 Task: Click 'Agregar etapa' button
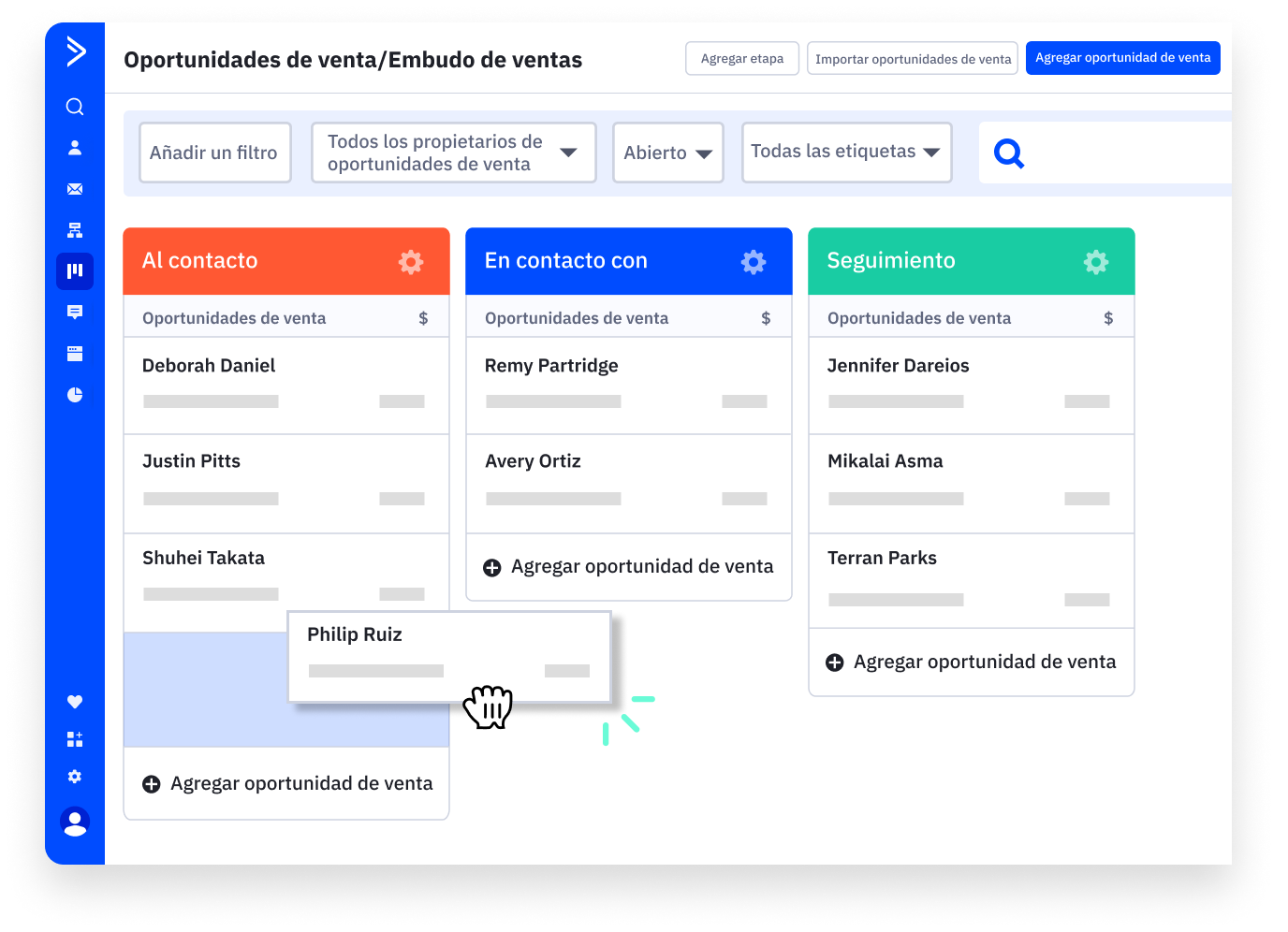742,58
